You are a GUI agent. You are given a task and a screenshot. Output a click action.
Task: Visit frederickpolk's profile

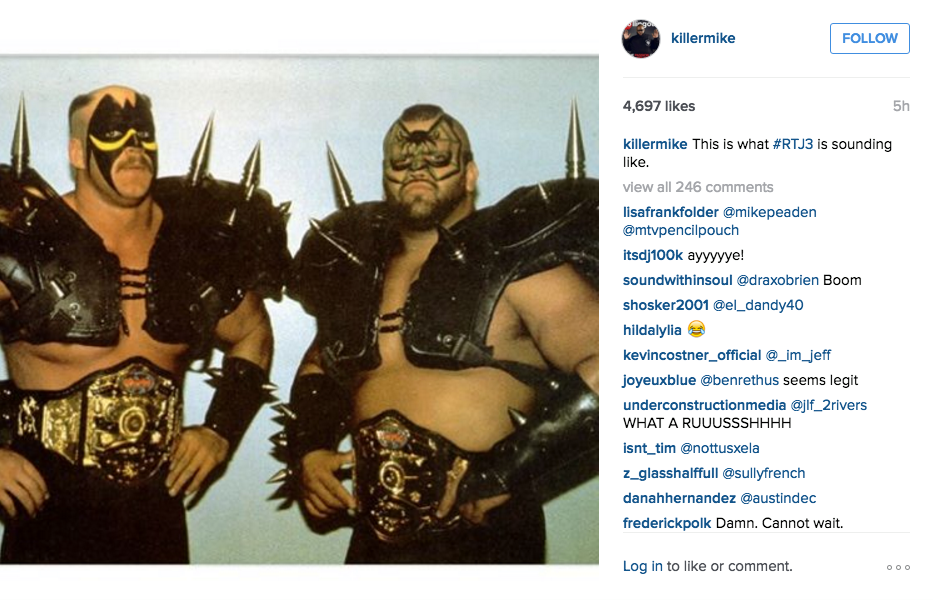coord(667,523)
